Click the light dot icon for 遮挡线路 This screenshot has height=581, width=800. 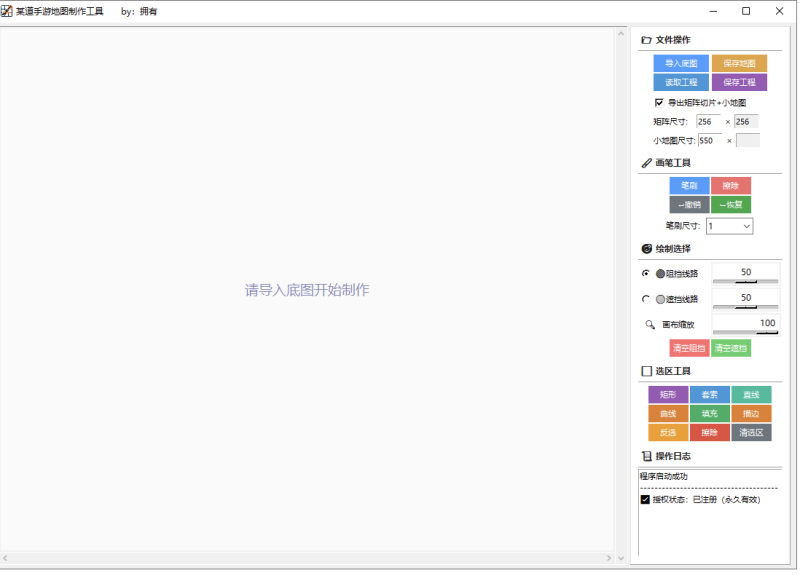(x=660, y=299)
